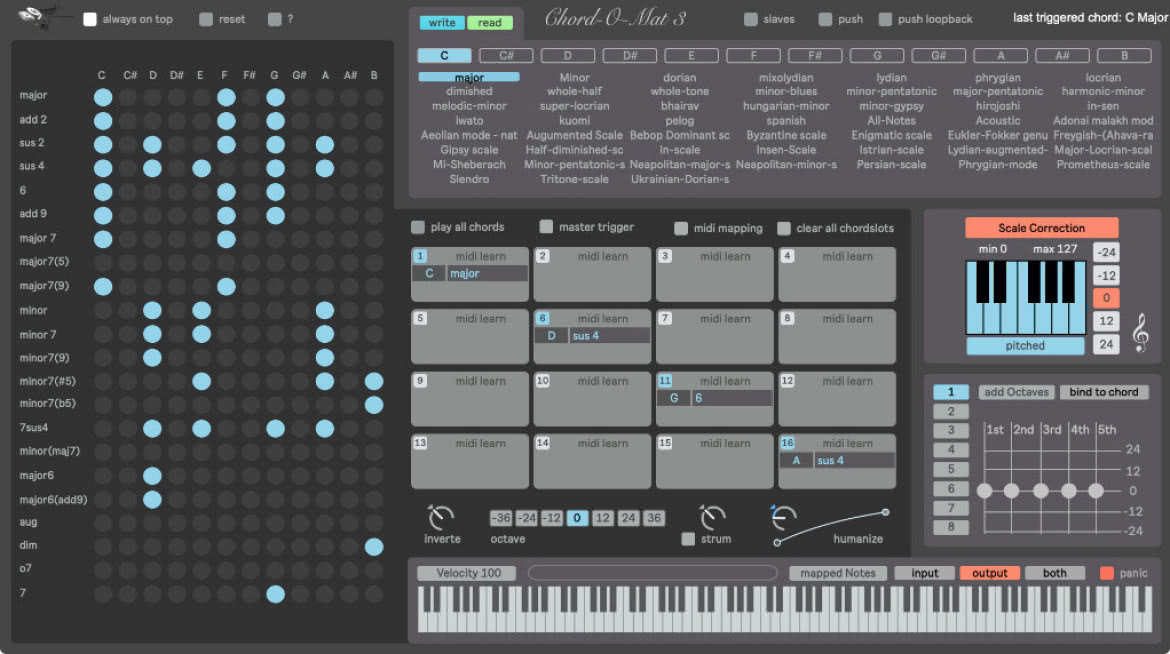Select chord slot 11 G 6

[x=714, y=399]
